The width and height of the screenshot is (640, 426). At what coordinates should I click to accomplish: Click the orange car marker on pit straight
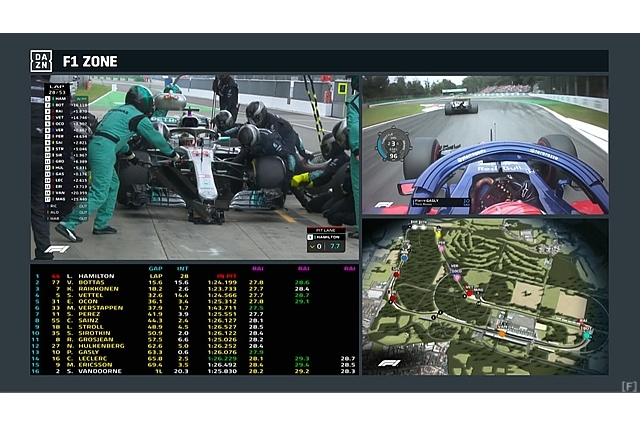coord(502,334)
